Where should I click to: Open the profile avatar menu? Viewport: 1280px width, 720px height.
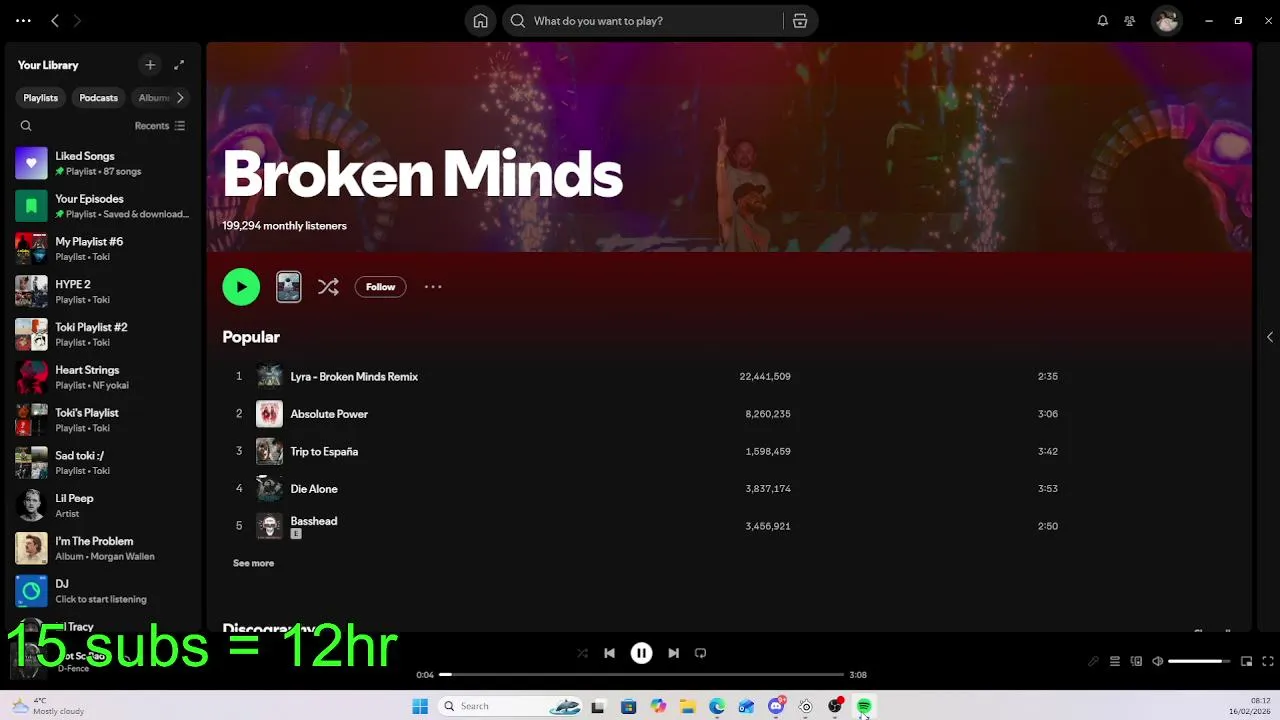click(x=1166, y=20)
